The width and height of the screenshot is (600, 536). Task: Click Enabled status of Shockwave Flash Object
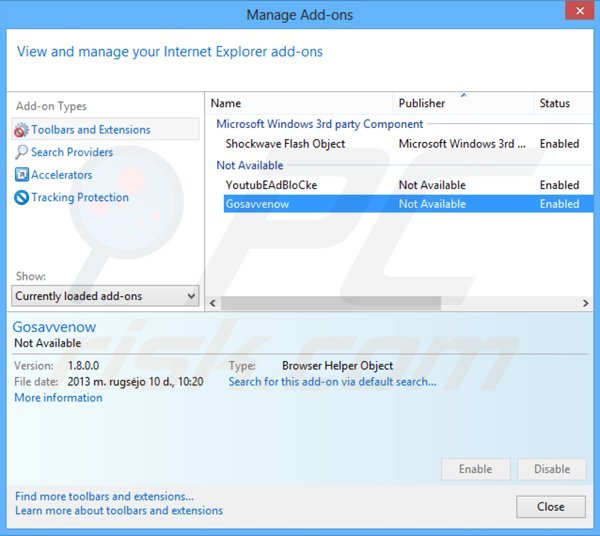click(559, 144)
